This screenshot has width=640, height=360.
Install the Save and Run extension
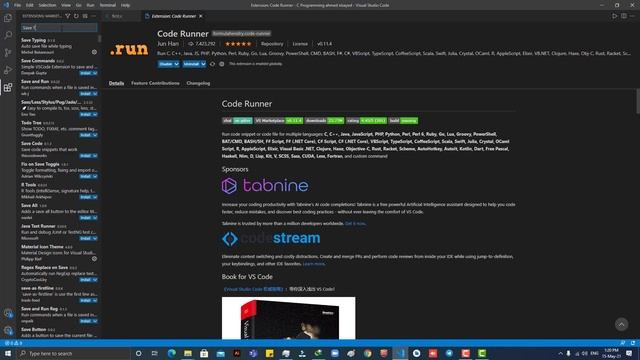(88, 94)
